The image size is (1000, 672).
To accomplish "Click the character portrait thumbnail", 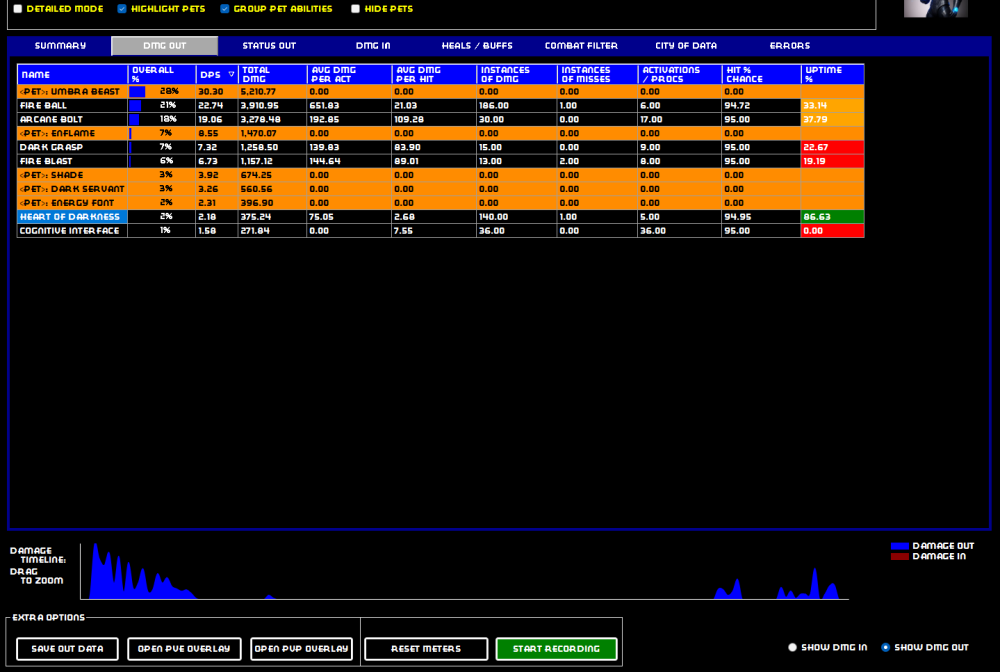I will 935,8.
